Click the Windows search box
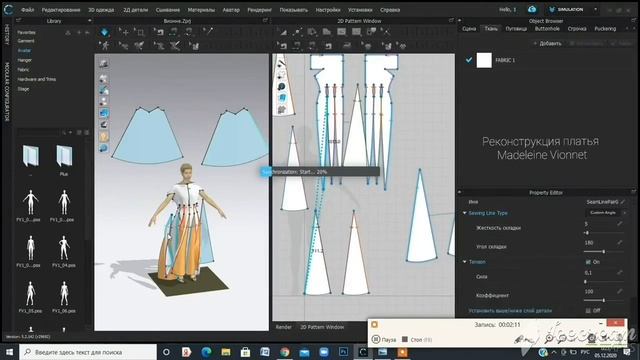The image size is (640, 360). 88,352
